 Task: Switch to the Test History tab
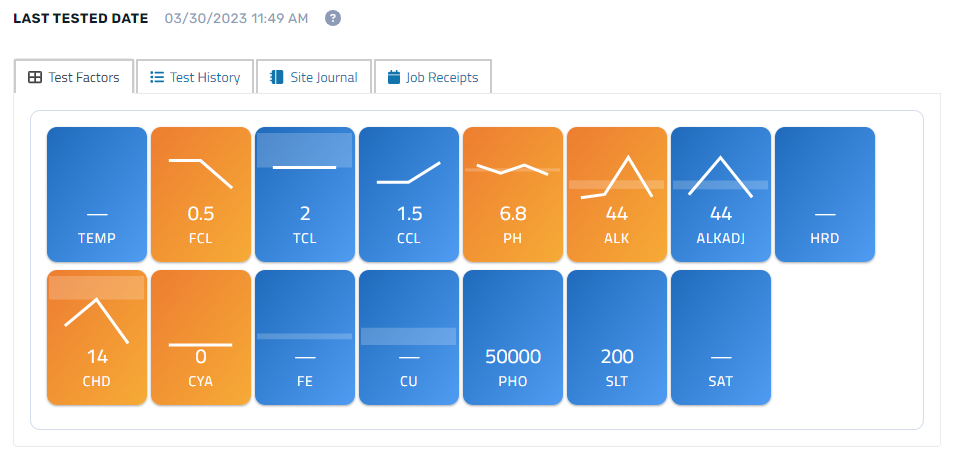click(195, 76)
